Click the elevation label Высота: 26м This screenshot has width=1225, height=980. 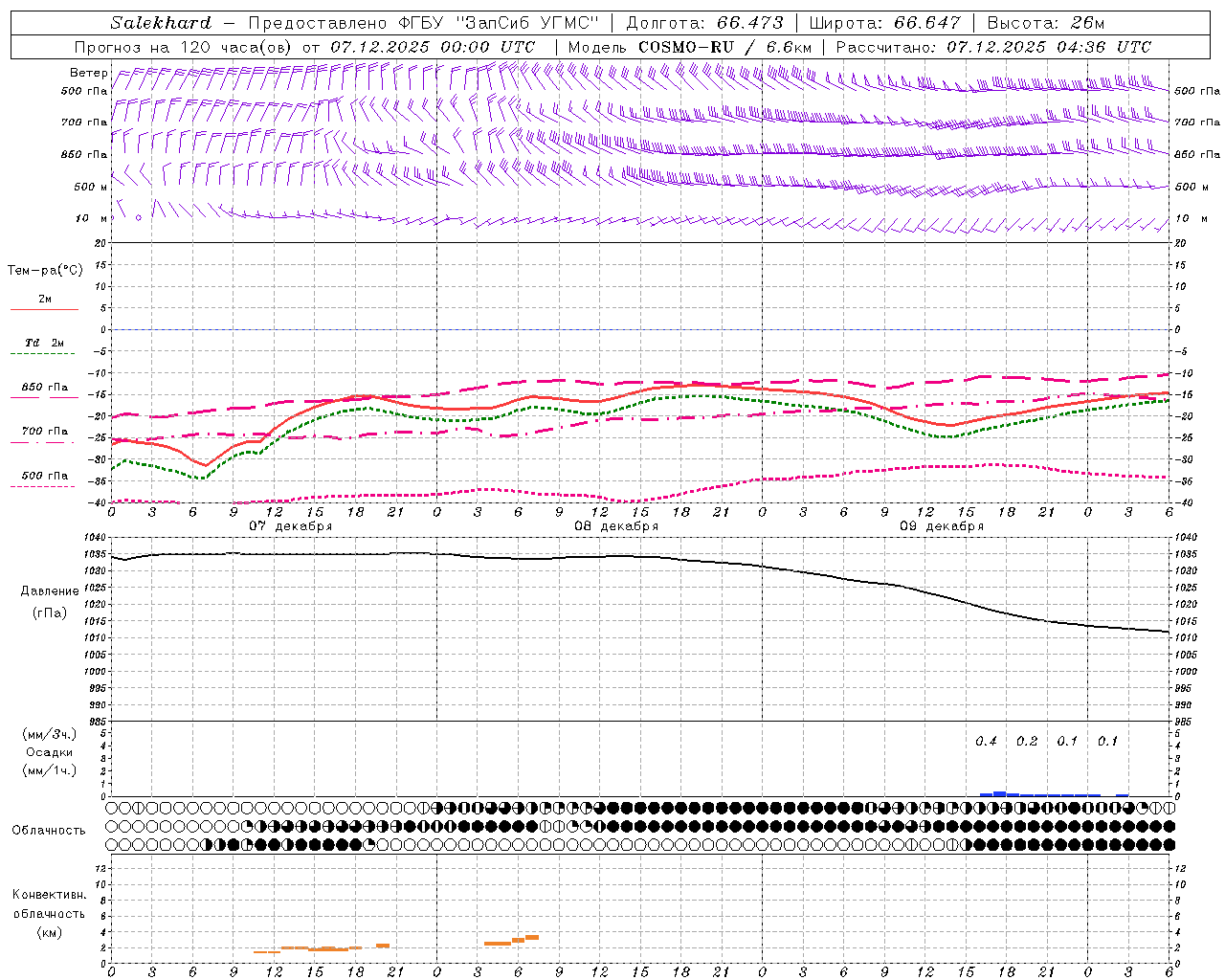(x=1045, y=23)
